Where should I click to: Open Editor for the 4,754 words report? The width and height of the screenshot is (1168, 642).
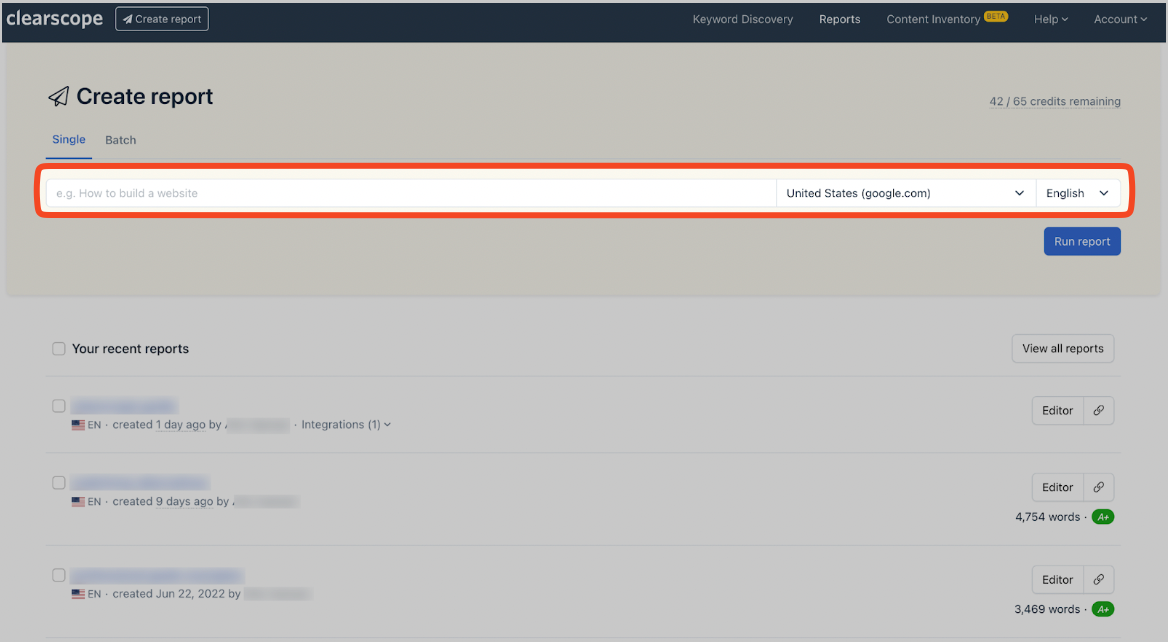point(1057,487)
